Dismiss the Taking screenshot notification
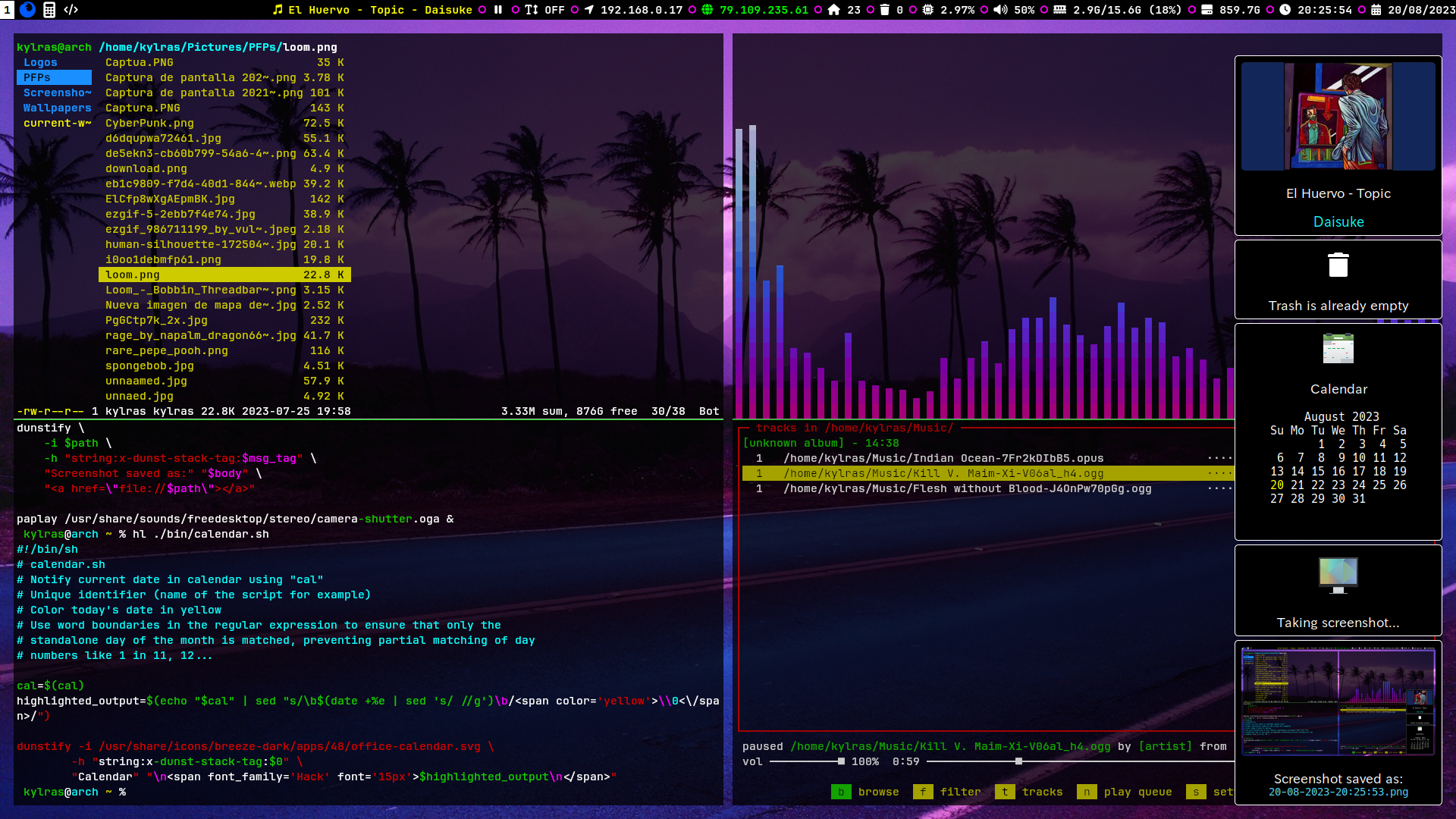This screenshot has width=1456, height=819. (x=1338, y=591)
